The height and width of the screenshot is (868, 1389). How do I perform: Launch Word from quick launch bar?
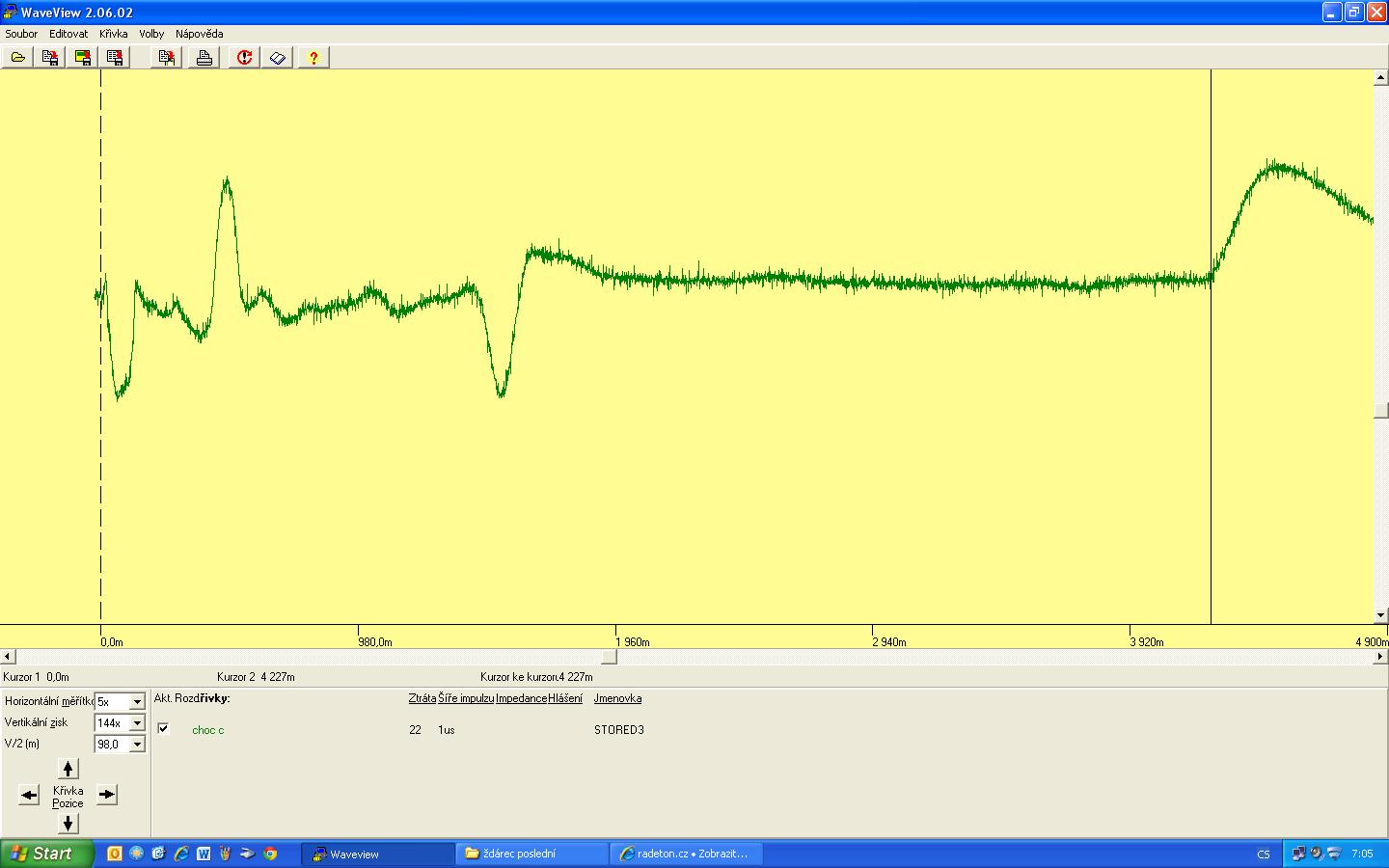pos(204,854)
